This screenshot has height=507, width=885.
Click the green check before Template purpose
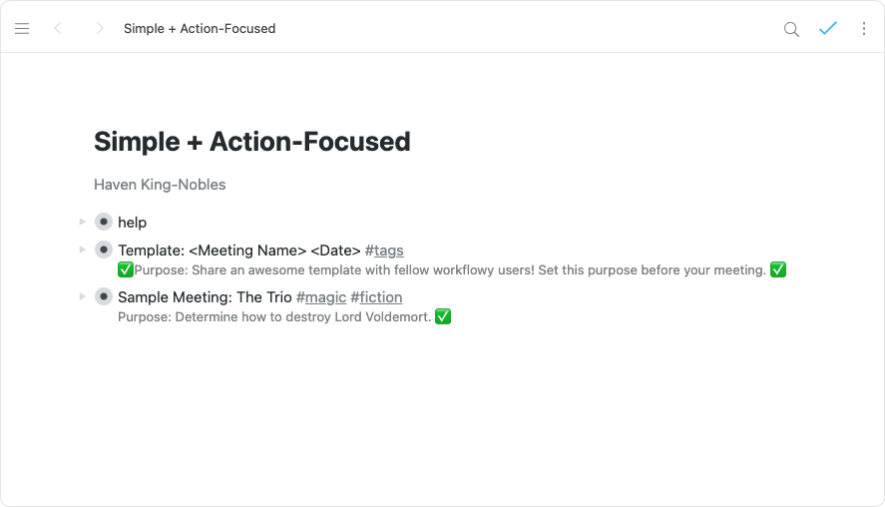pos(125,270)
